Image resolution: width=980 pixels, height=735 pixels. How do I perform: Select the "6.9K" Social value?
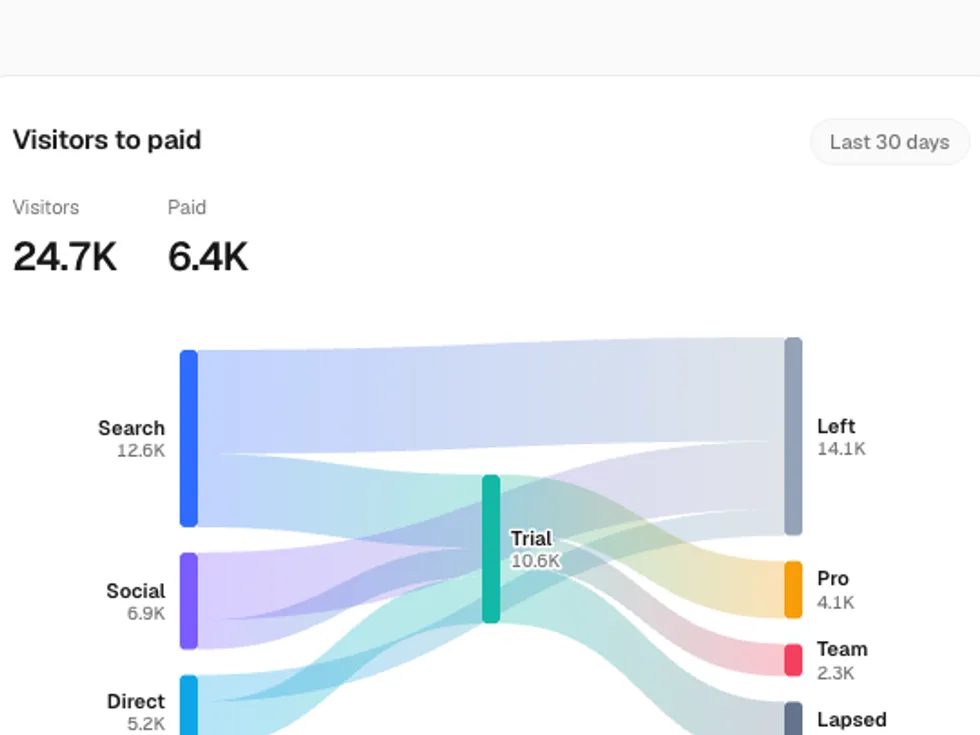[x=146, y=613]
